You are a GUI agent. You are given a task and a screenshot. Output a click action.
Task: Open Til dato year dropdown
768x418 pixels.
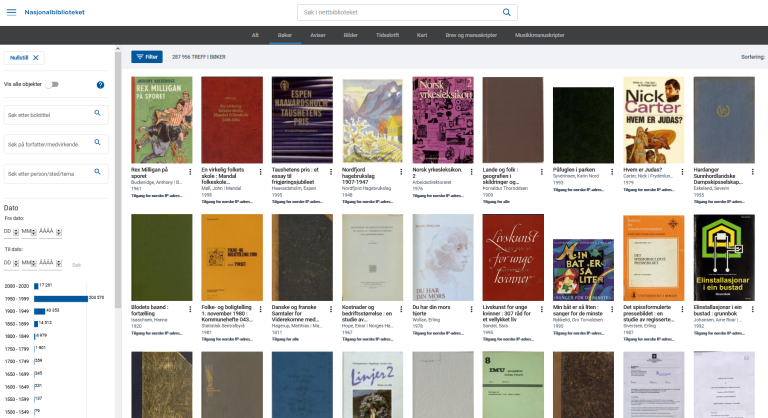[50, 263]
